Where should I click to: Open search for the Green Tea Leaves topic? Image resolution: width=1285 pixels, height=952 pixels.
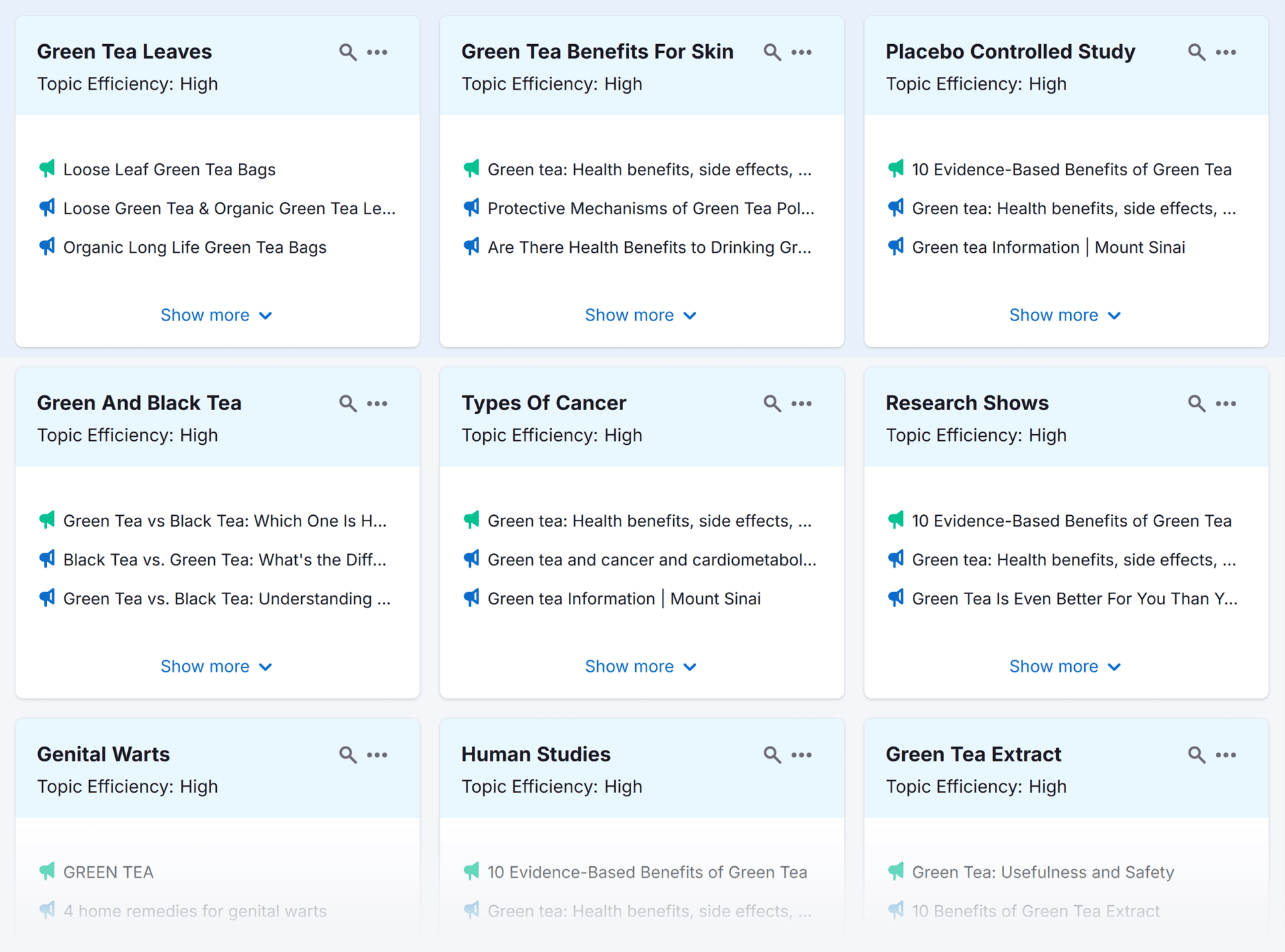[x=347, y=52]
